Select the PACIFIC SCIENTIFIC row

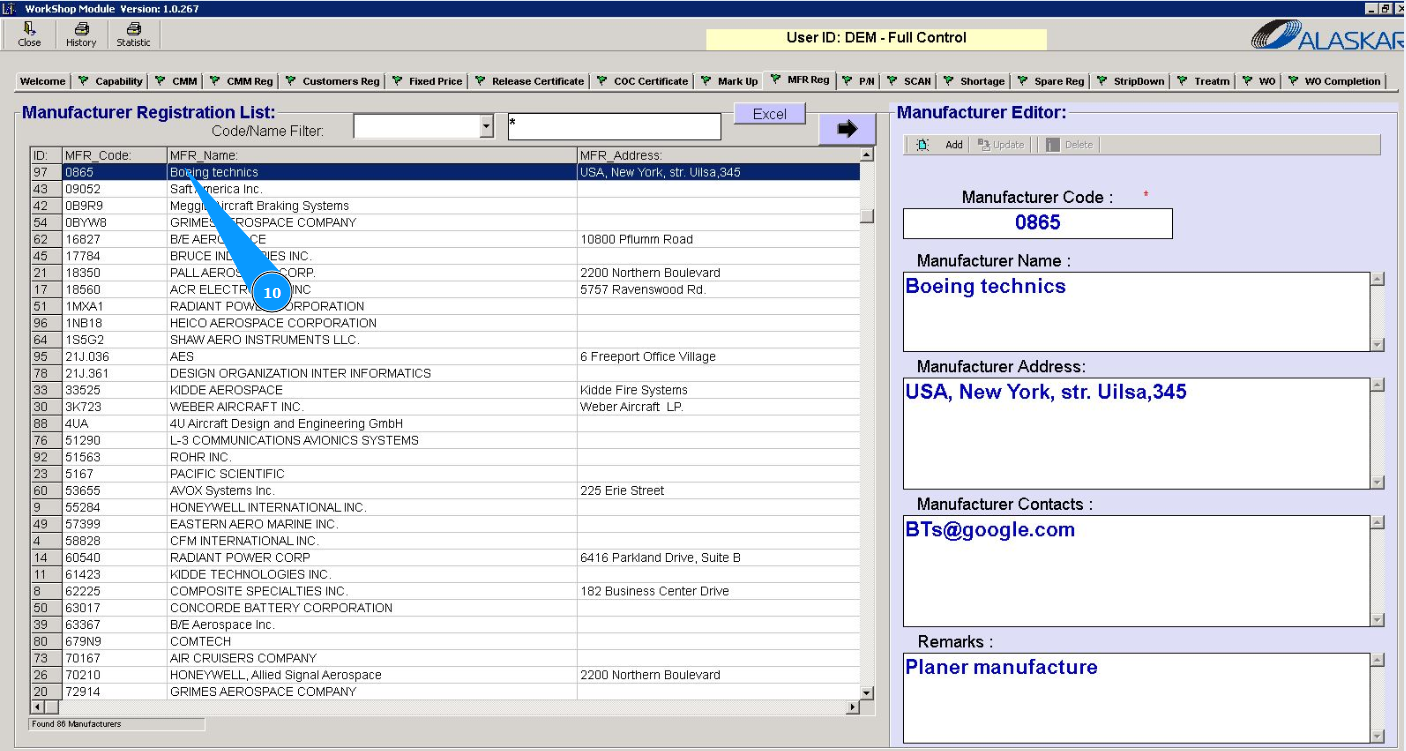pos(445,474)
